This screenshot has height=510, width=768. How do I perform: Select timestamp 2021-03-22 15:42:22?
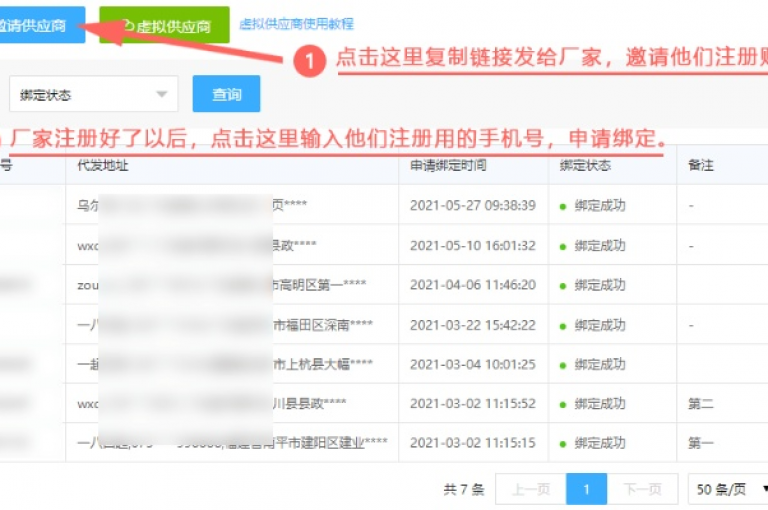tap(473, 325)
